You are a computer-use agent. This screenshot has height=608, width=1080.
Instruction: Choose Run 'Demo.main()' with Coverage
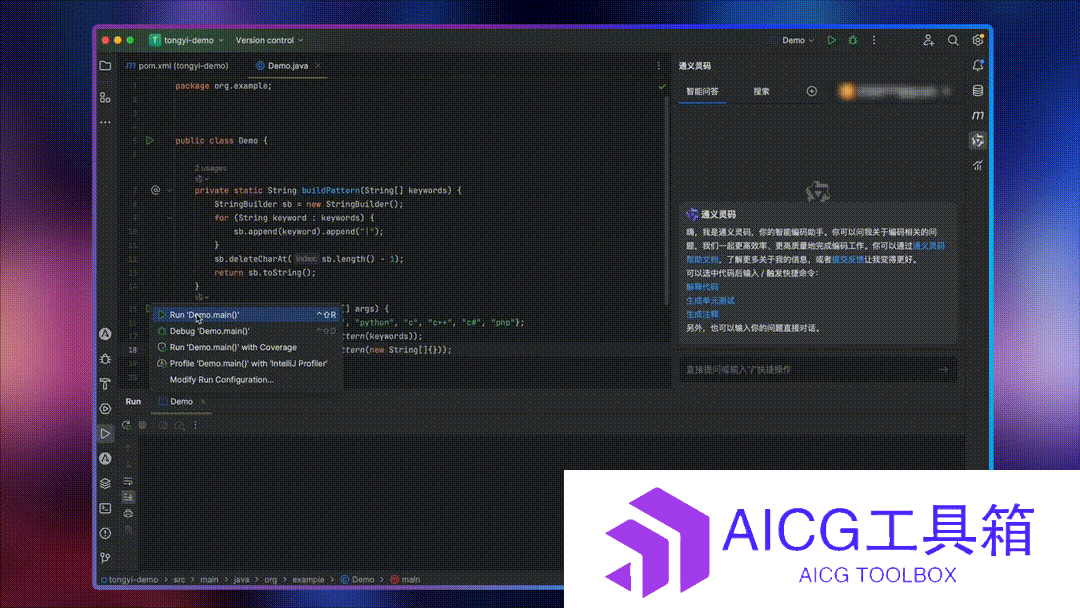tap(247, 348)
